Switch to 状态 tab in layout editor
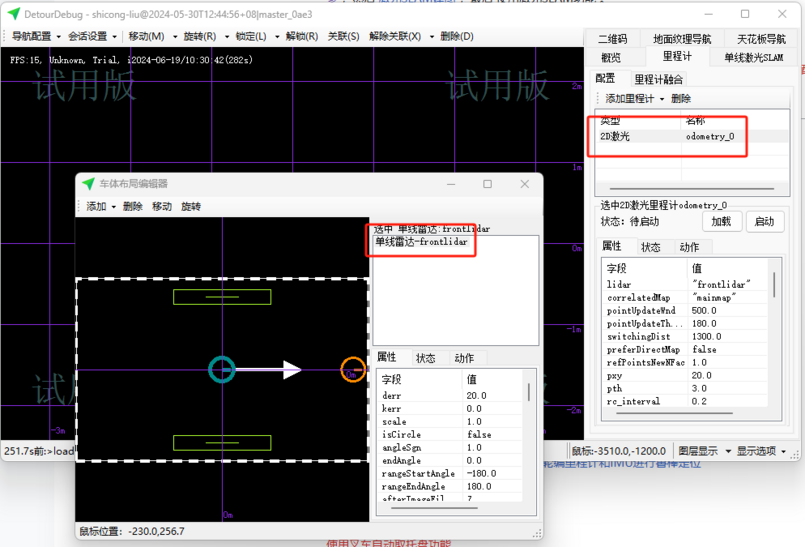 (x=425, y=358)
